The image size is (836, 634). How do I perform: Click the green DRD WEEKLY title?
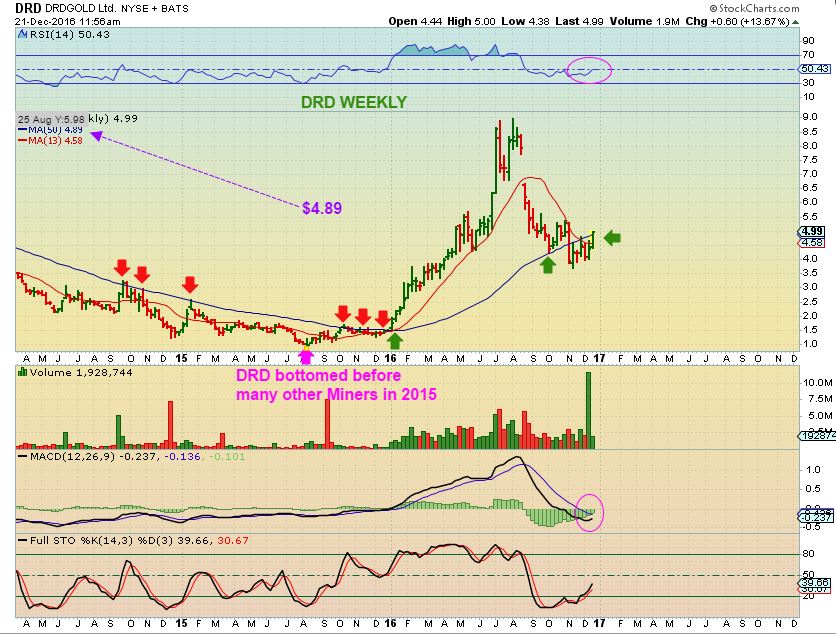[x=353, y=102]
